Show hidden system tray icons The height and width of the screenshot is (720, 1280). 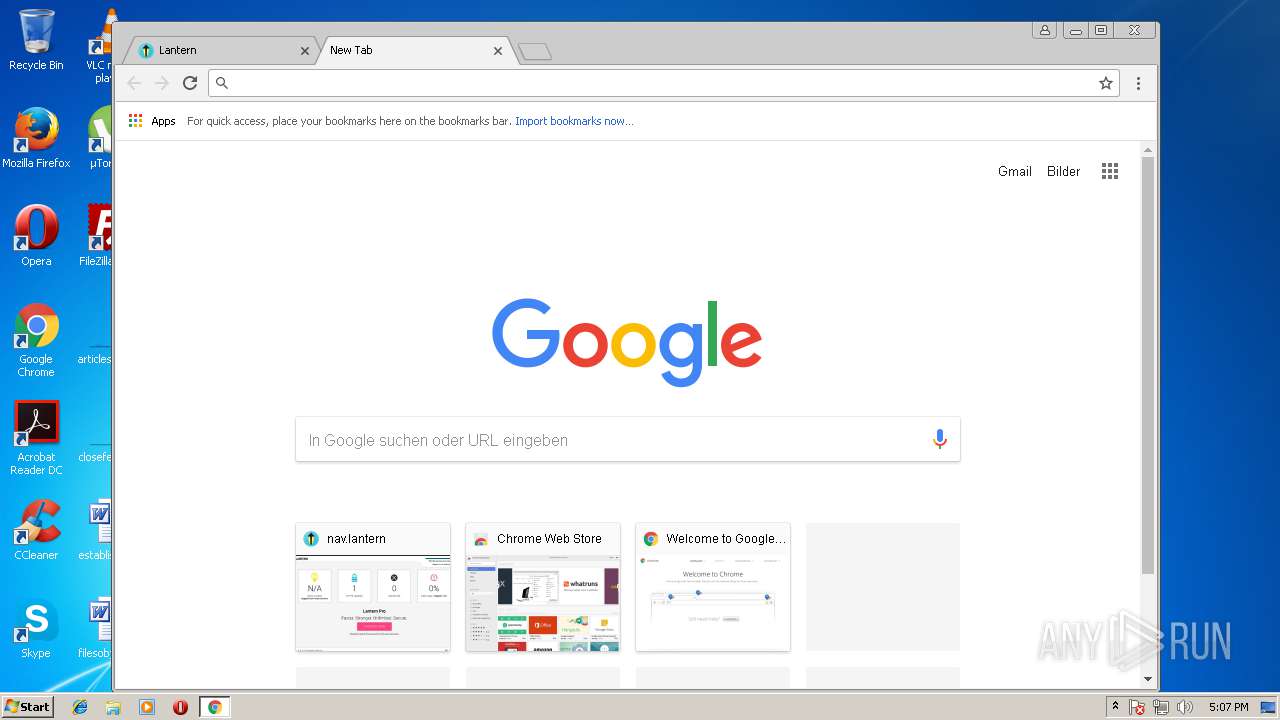1115,707
